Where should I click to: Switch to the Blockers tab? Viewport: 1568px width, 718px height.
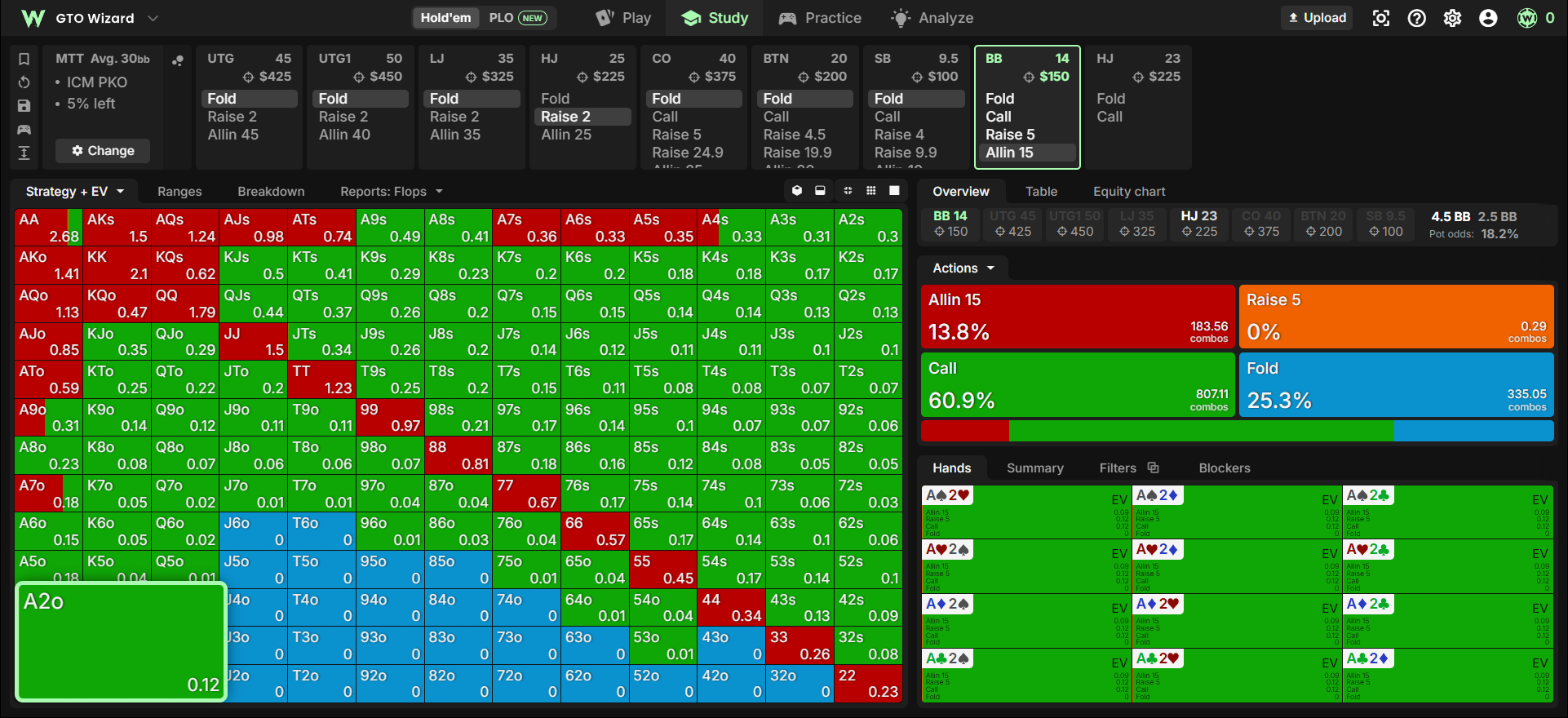[1224, 468]
